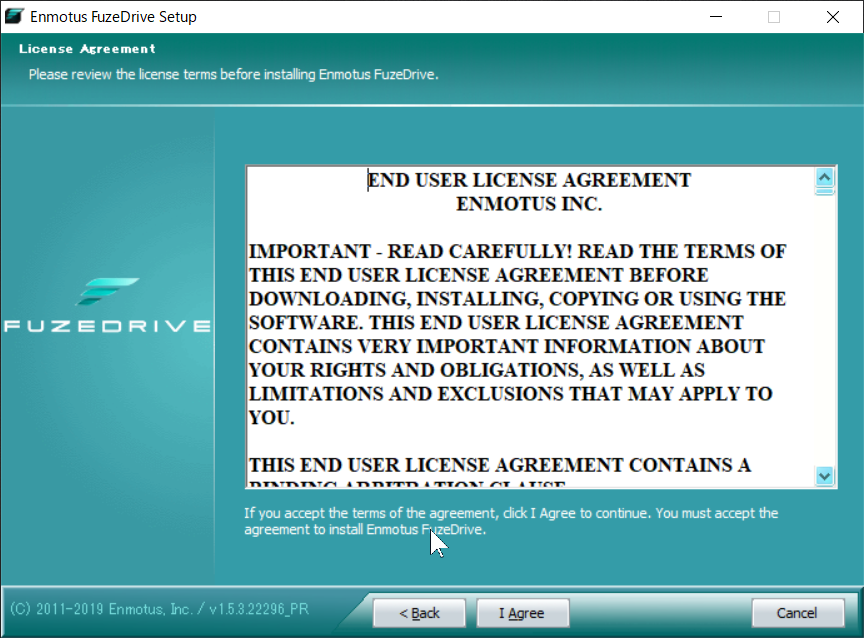Screen dimensions: 864x638
Task: Click the "License Agreement" heading
Action: [x=87, y=48]
